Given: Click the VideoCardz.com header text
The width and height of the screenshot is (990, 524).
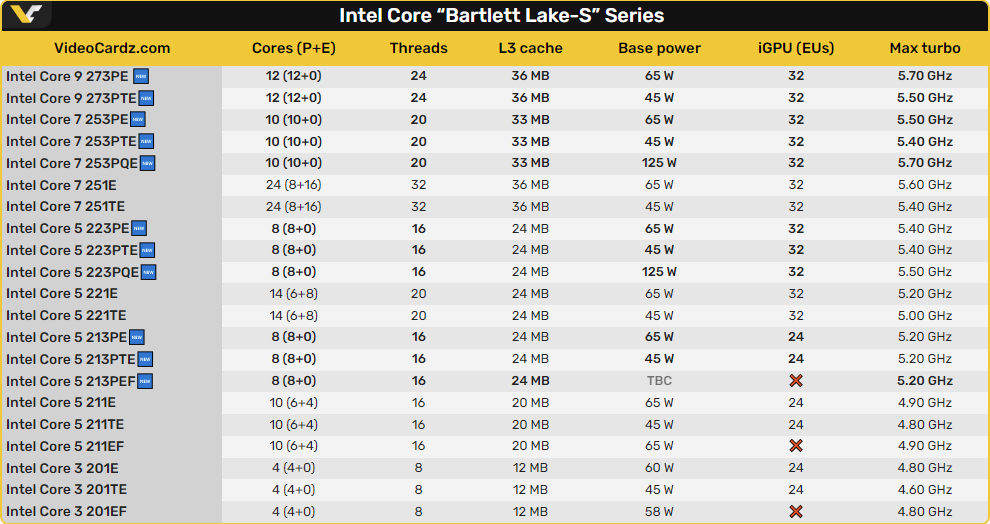Looking at the screenshot, I should pos(111,48).
